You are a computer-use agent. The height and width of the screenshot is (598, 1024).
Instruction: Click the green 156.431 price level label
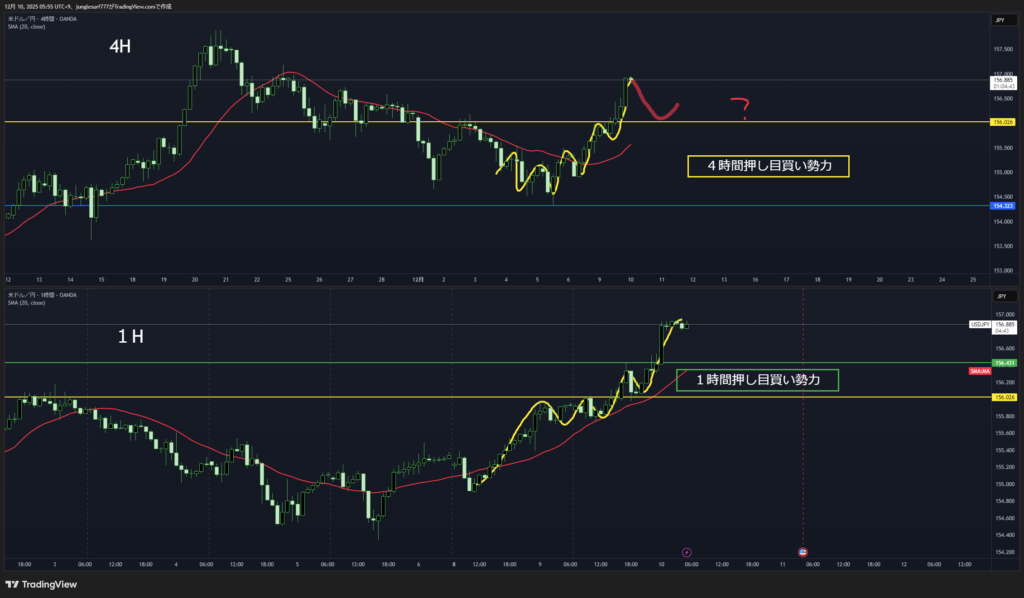[1002, 362]
